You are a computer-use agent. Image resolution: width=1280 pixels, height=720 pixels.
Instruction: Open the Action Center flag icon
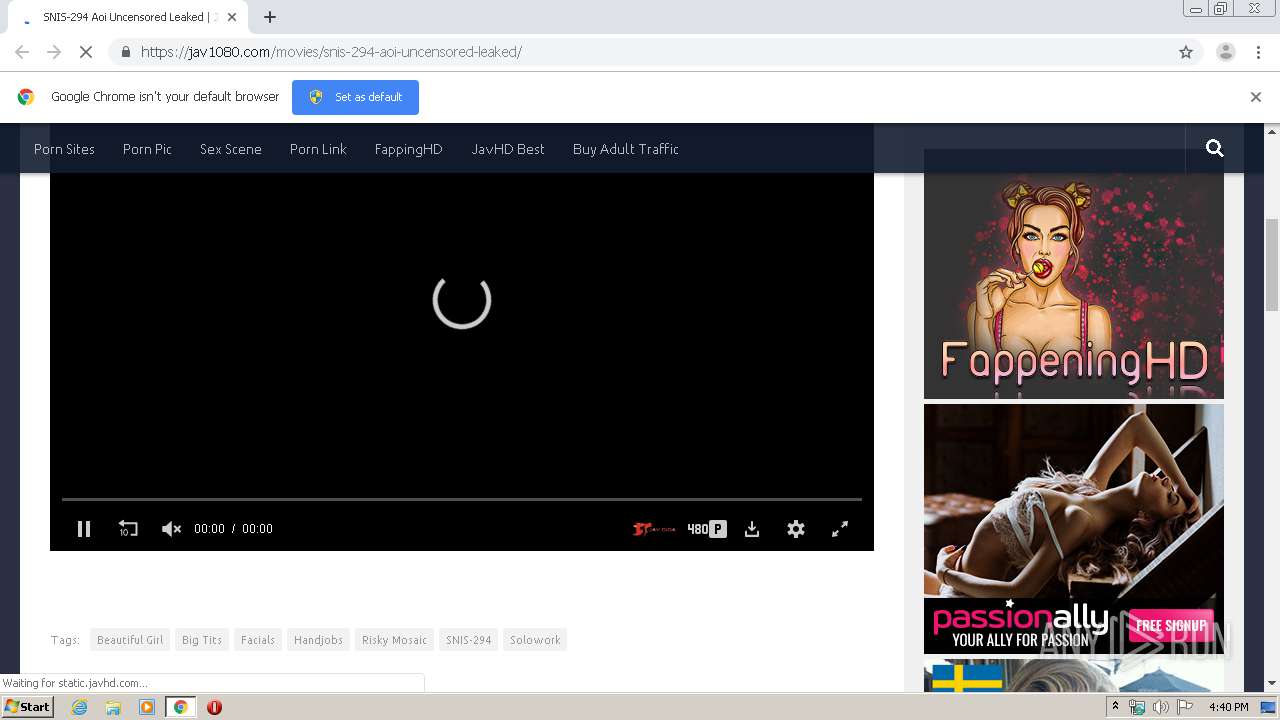pos(1185,707)
